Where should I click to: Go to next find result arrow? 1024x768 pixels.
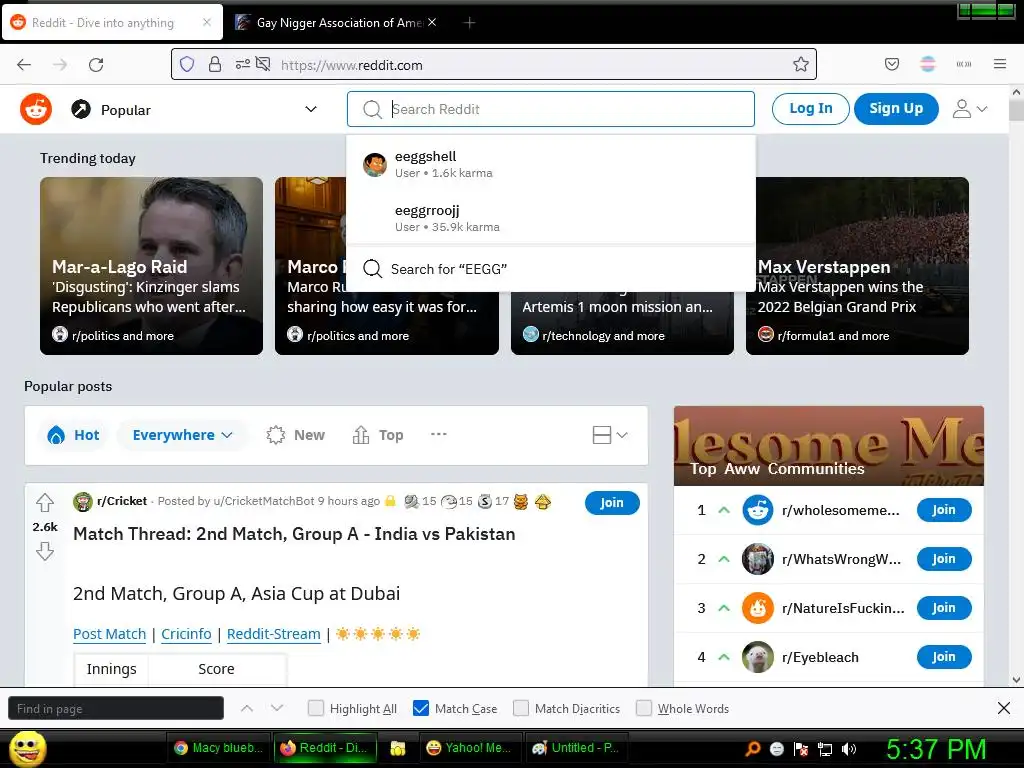(x=277, y=708)
